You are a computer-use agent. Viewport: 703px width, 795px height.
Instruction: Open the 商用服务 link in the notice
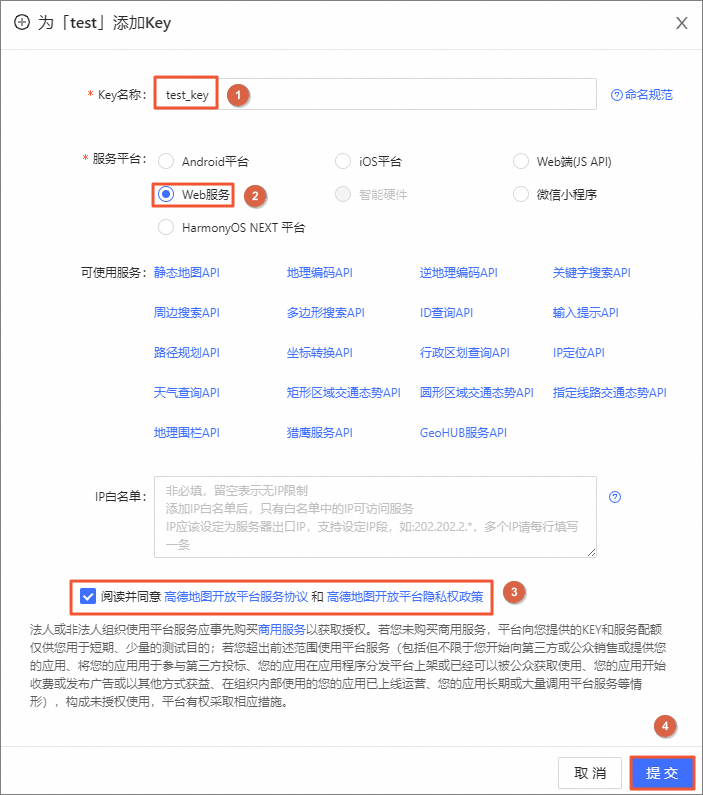click(282, 630)
